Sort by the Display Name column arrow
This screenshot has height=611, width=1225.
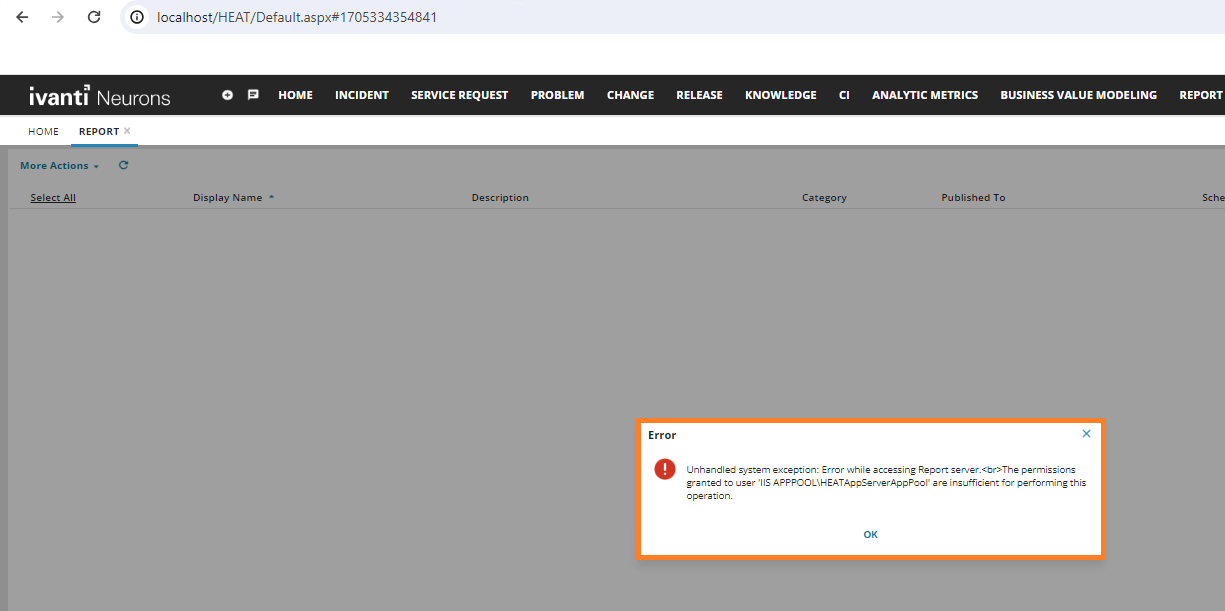pyautogui.click(x=270, y=197)
